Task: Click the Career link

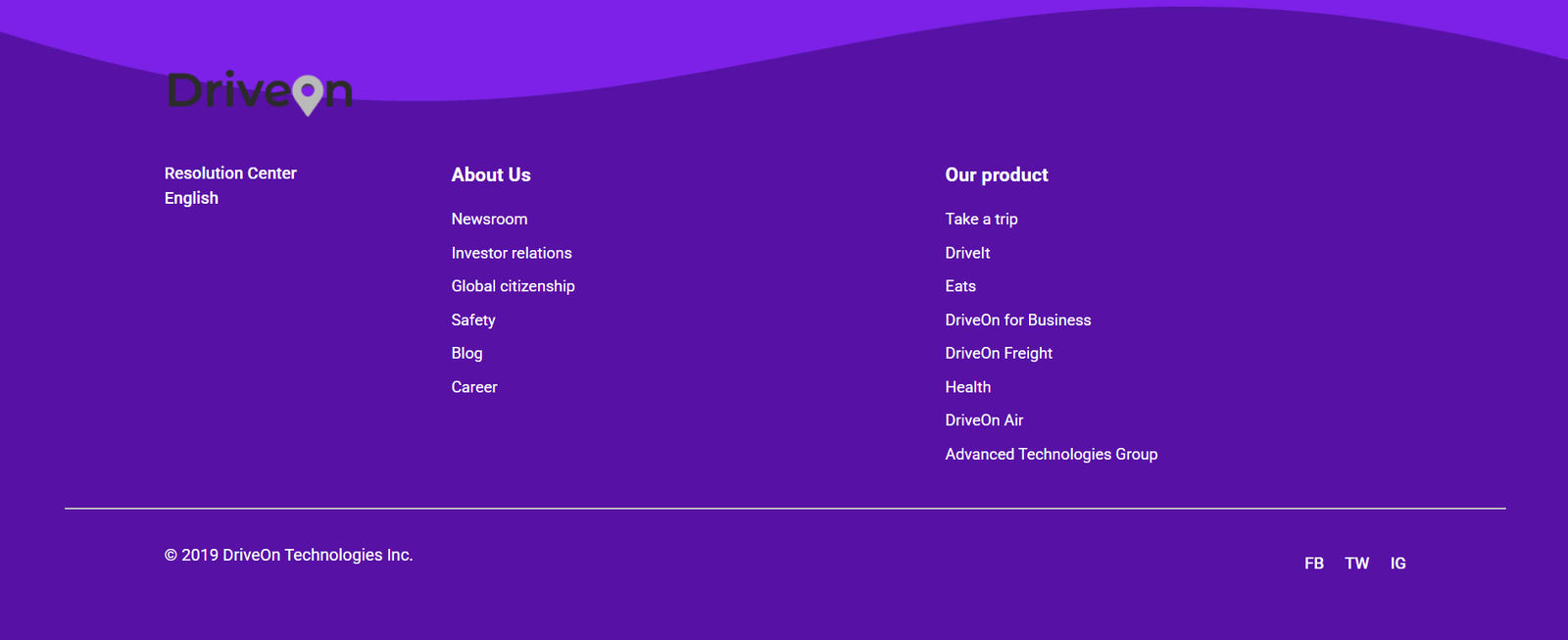Action: coord(474,387)
